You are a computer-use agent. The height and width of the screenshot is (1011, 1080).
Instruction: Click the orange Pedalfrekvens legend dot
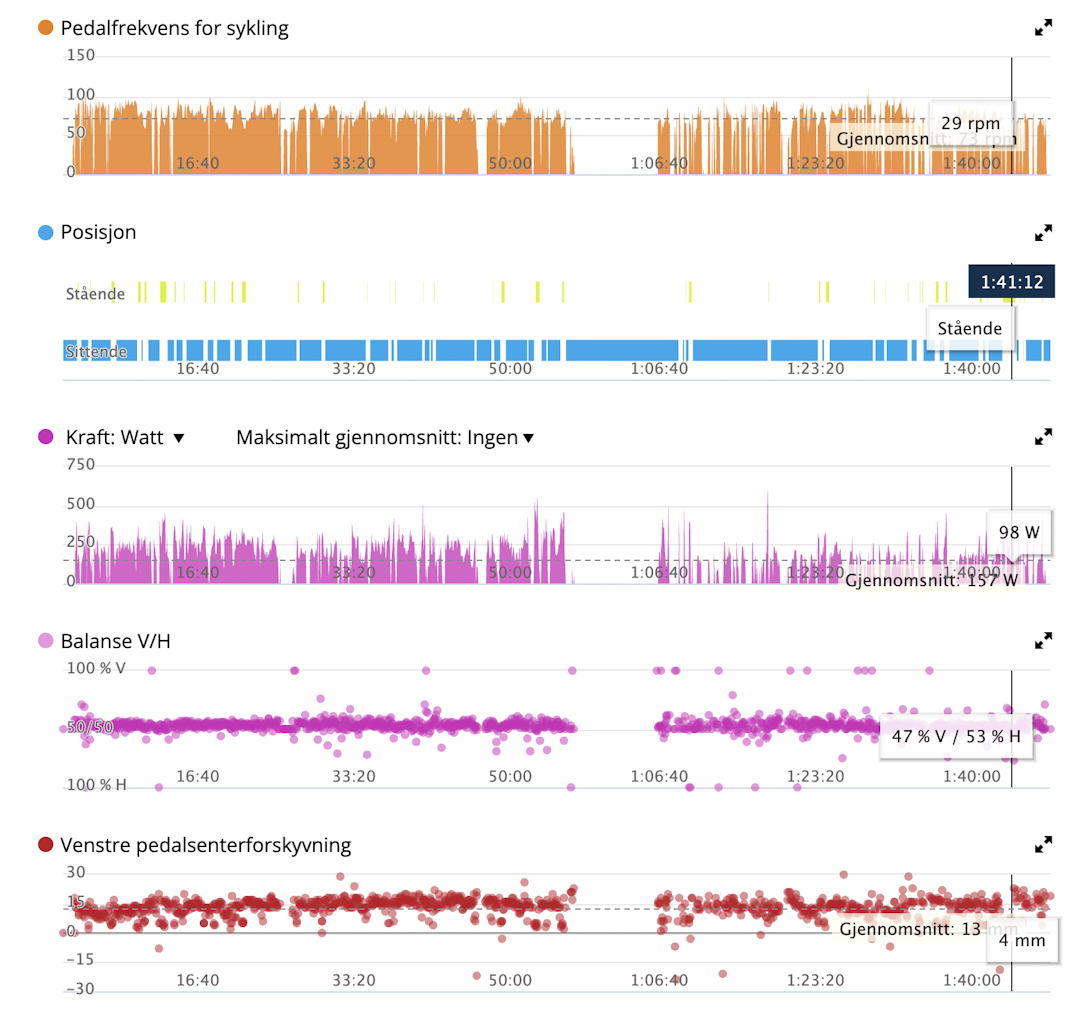44,27
